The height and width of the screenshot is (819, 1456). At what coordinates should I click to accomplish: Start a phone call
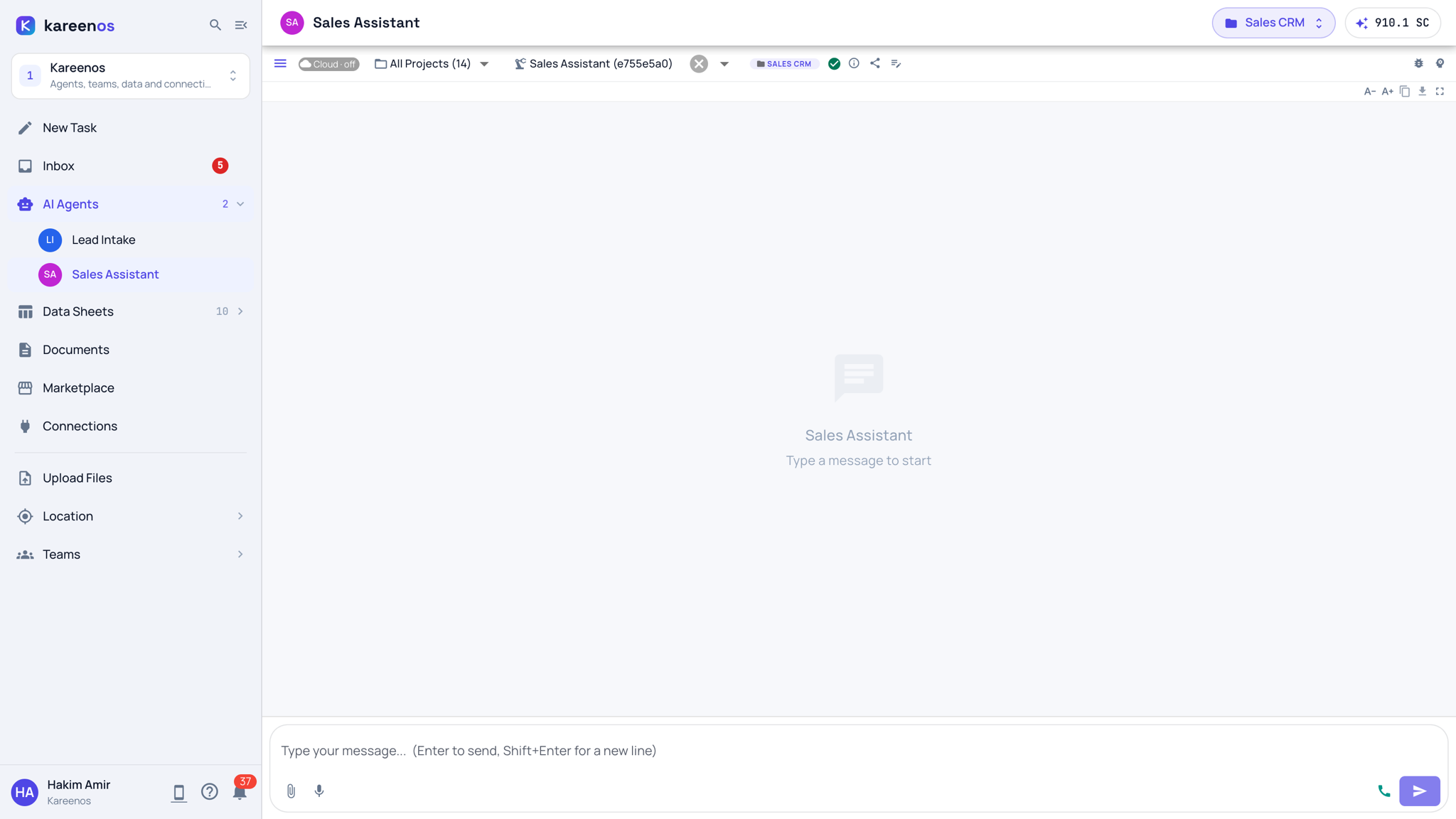click(1383, 791)
